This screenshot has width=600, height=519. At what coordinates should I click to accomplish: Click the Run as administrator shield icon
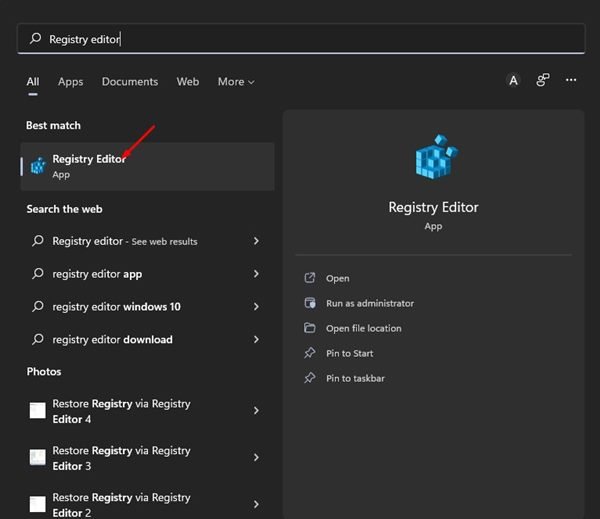click(x=310, y=303)
